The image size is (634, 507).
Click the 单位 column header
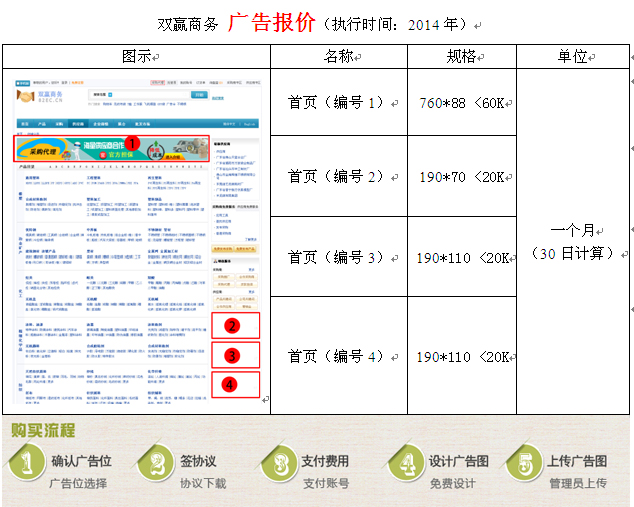[573, 56]
